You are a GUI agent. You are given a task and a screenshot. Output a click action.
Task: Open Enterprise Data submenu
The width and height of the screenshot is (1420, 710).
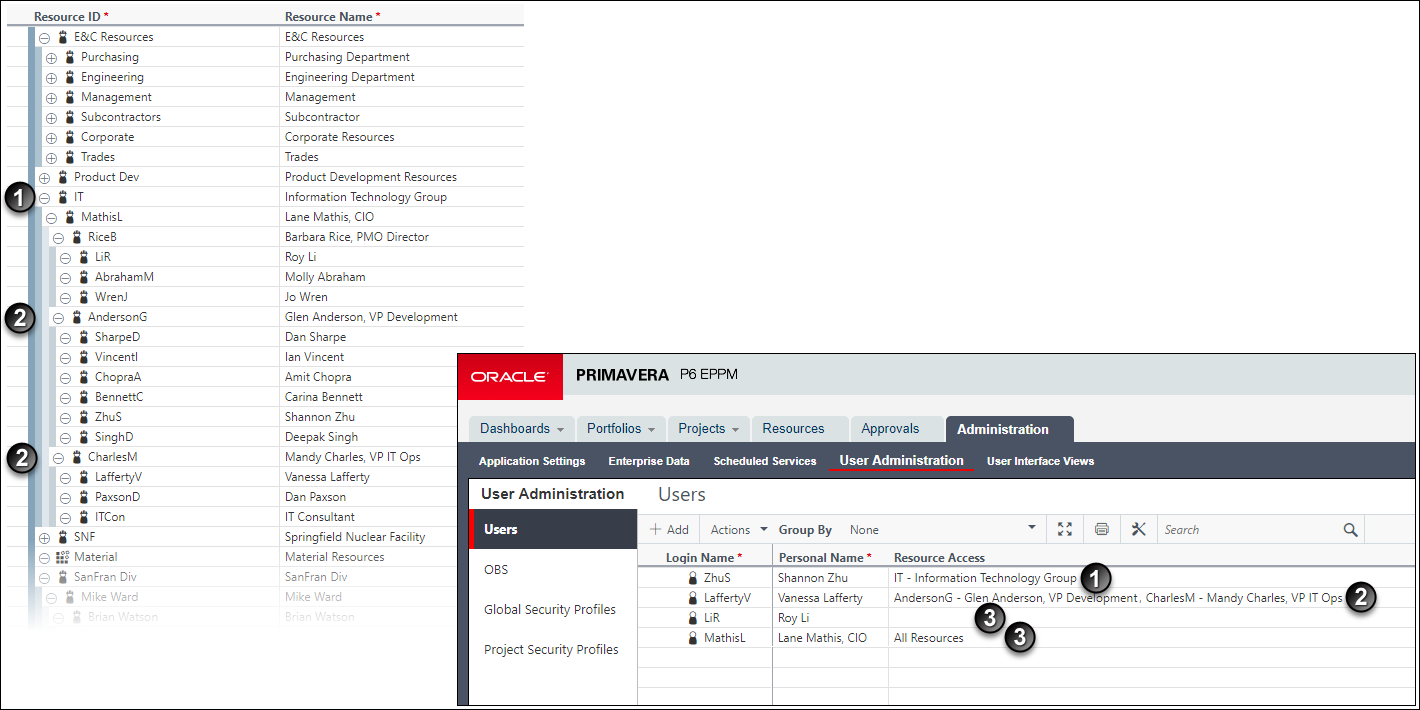649,461
